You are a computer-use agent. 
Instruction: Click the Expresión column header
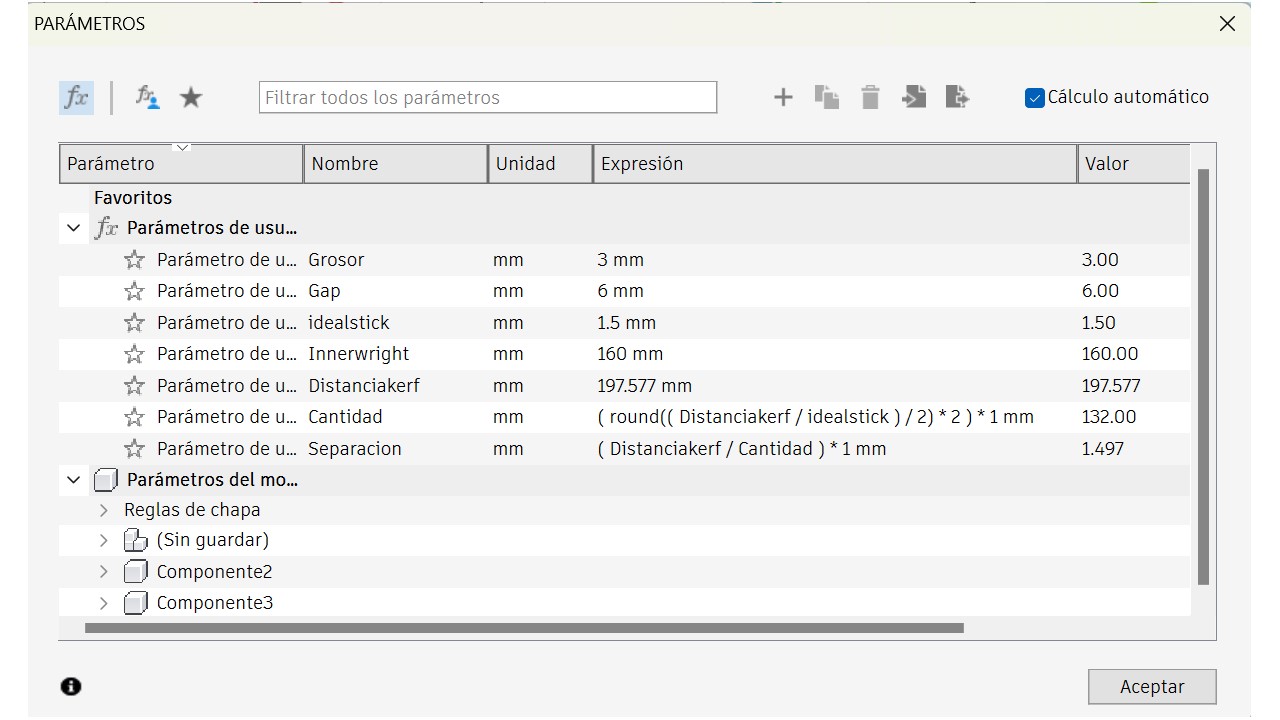pyautogui.click(x=834, y=164)
